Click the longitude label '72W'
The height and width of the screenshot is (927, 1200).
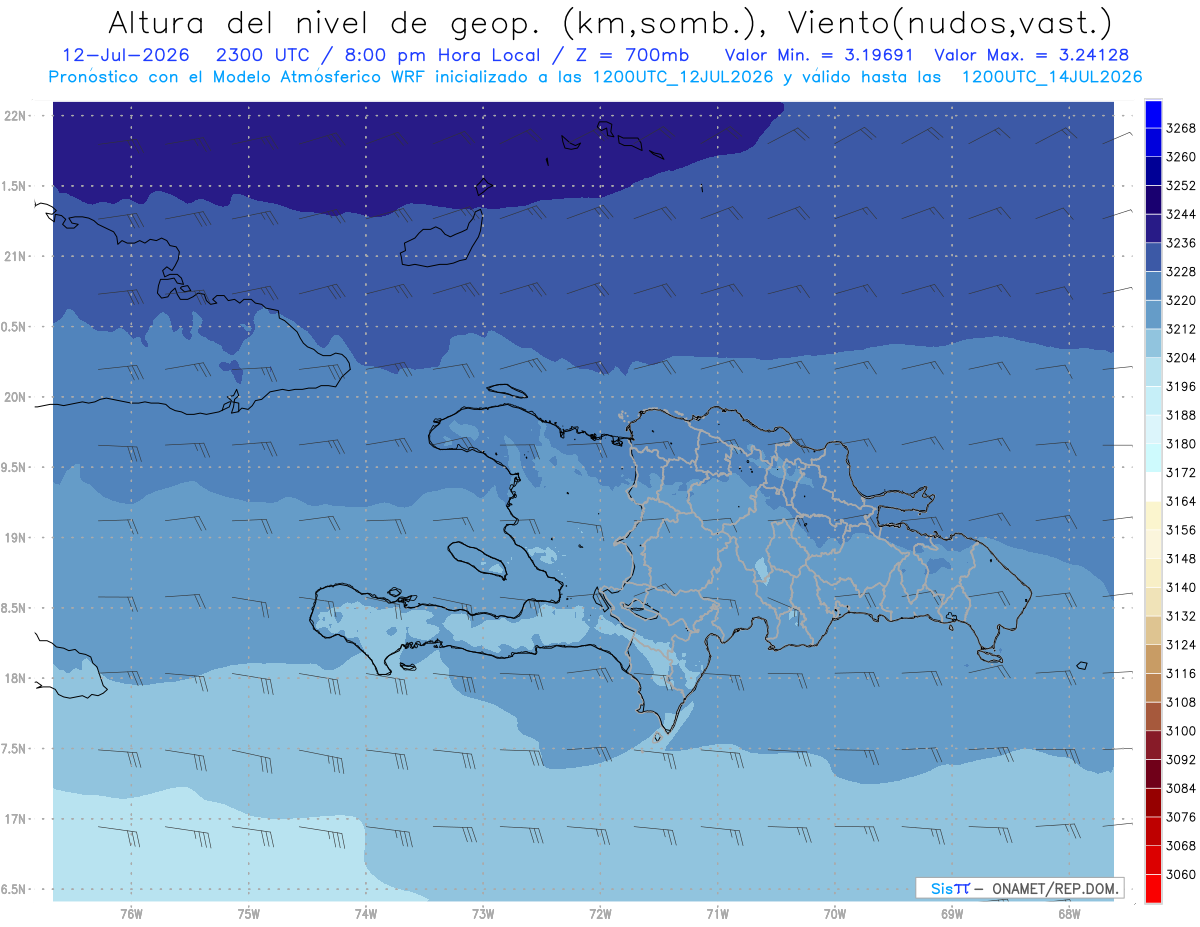(x=600, y=913)
